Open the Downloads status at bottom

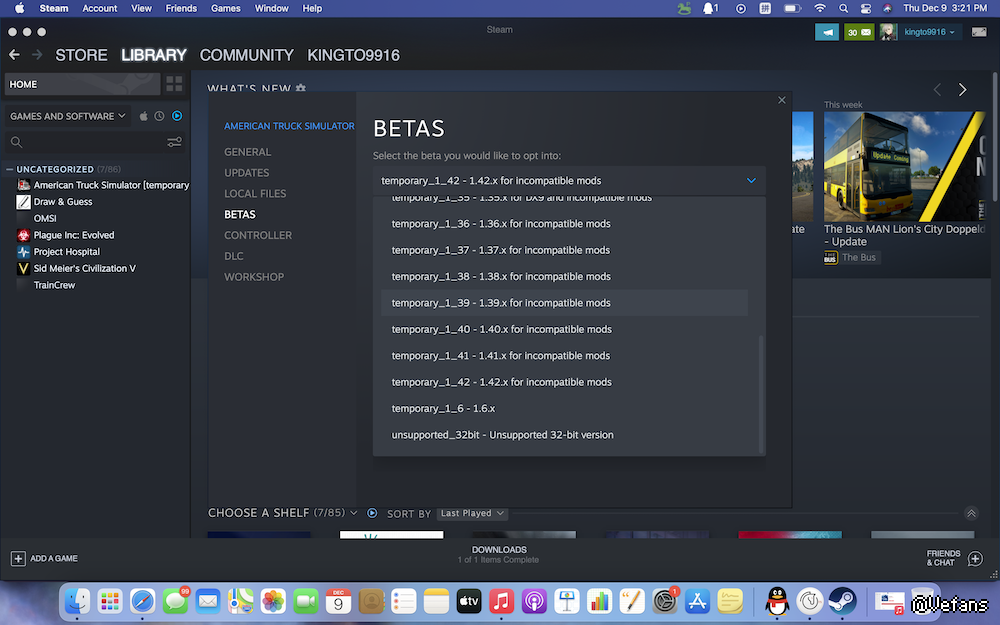499,554
